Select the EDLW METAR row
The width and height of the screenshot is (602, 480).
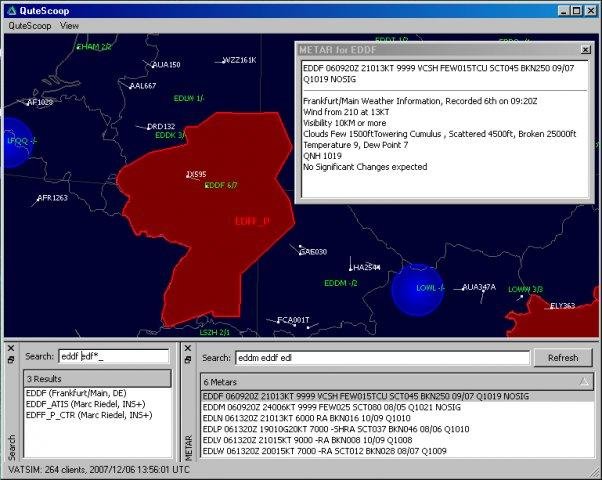point(397,451)
